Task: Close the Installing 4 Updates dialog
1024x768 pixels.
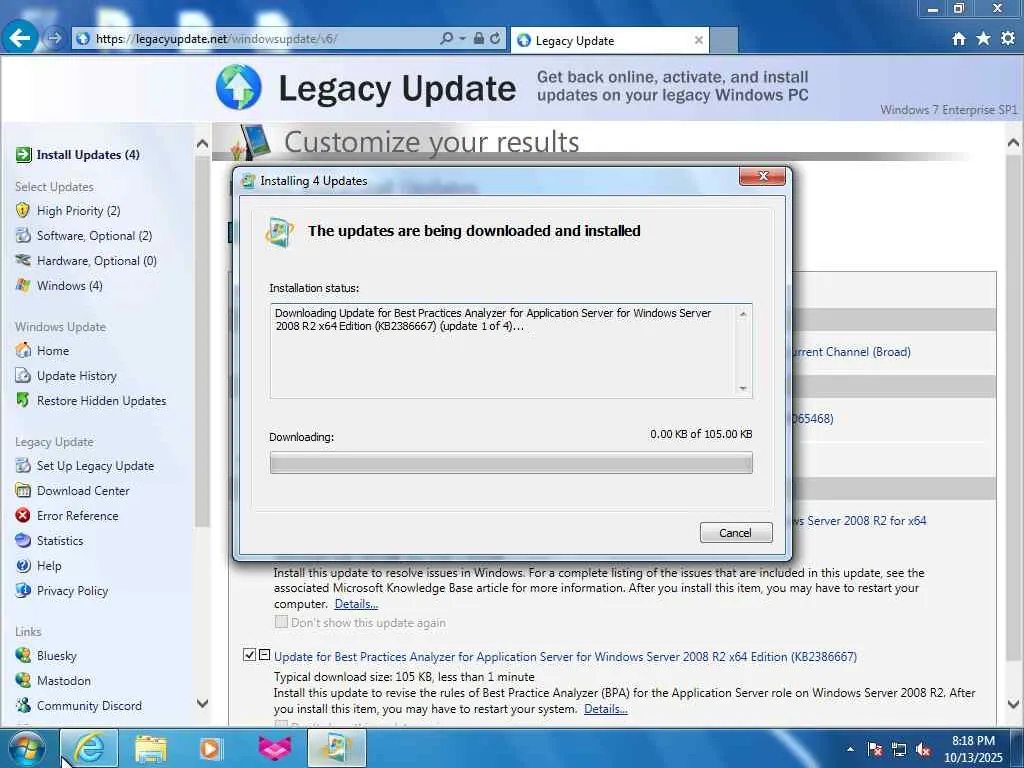Action: [762, 176]
